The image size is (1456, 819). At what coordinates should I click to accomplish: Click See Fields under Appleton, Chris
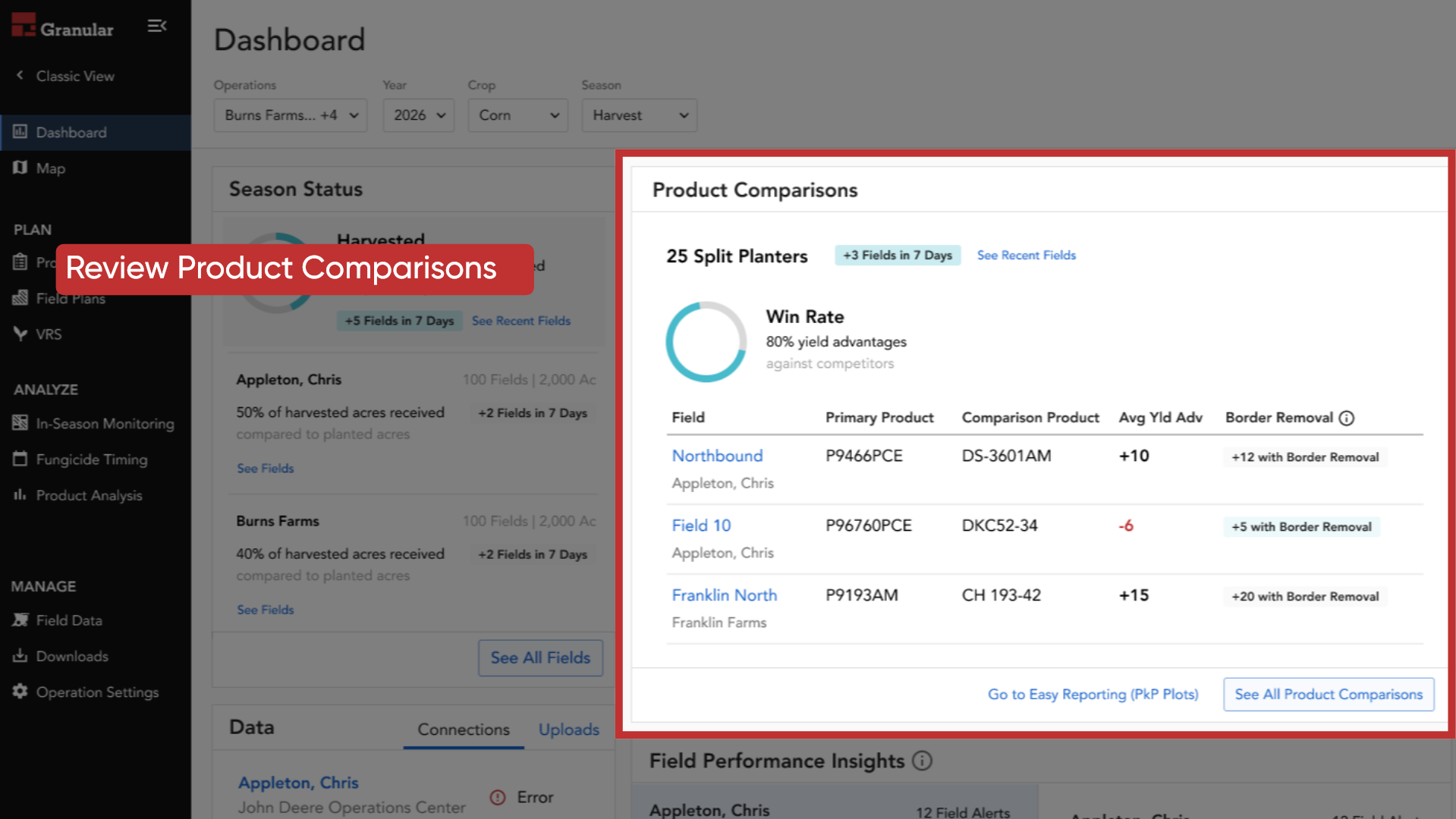pyautogui.click(x=265, y=469)
